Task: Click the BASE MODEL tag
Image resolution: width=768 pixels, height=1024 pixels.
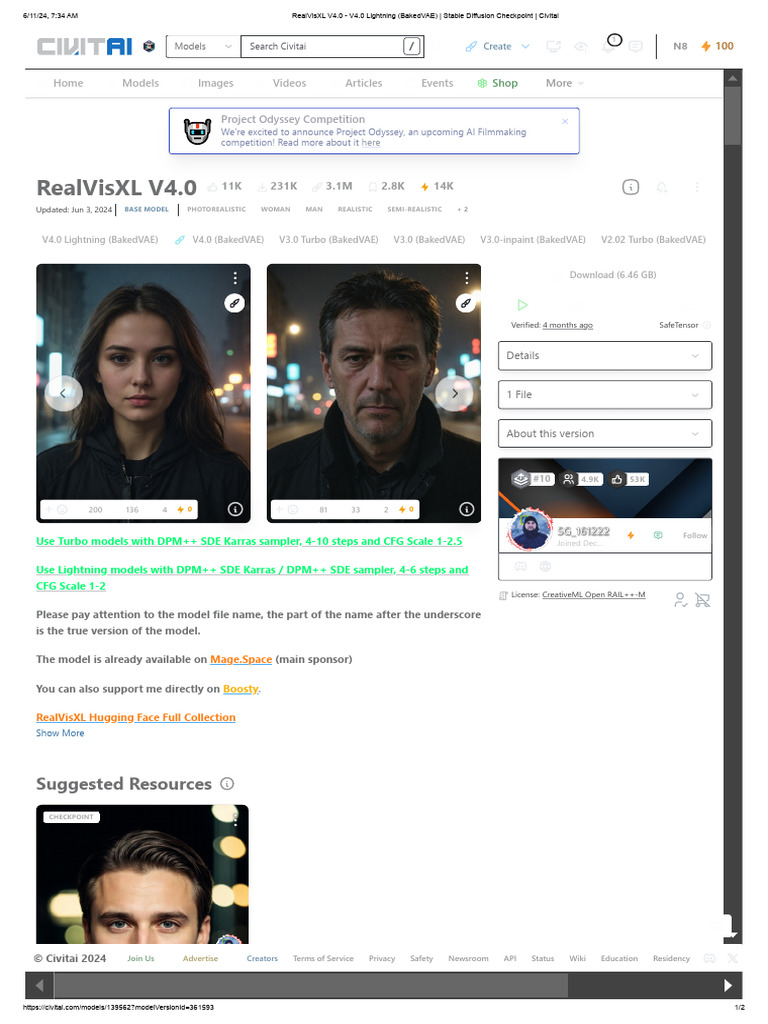Action: pos(146,210)
